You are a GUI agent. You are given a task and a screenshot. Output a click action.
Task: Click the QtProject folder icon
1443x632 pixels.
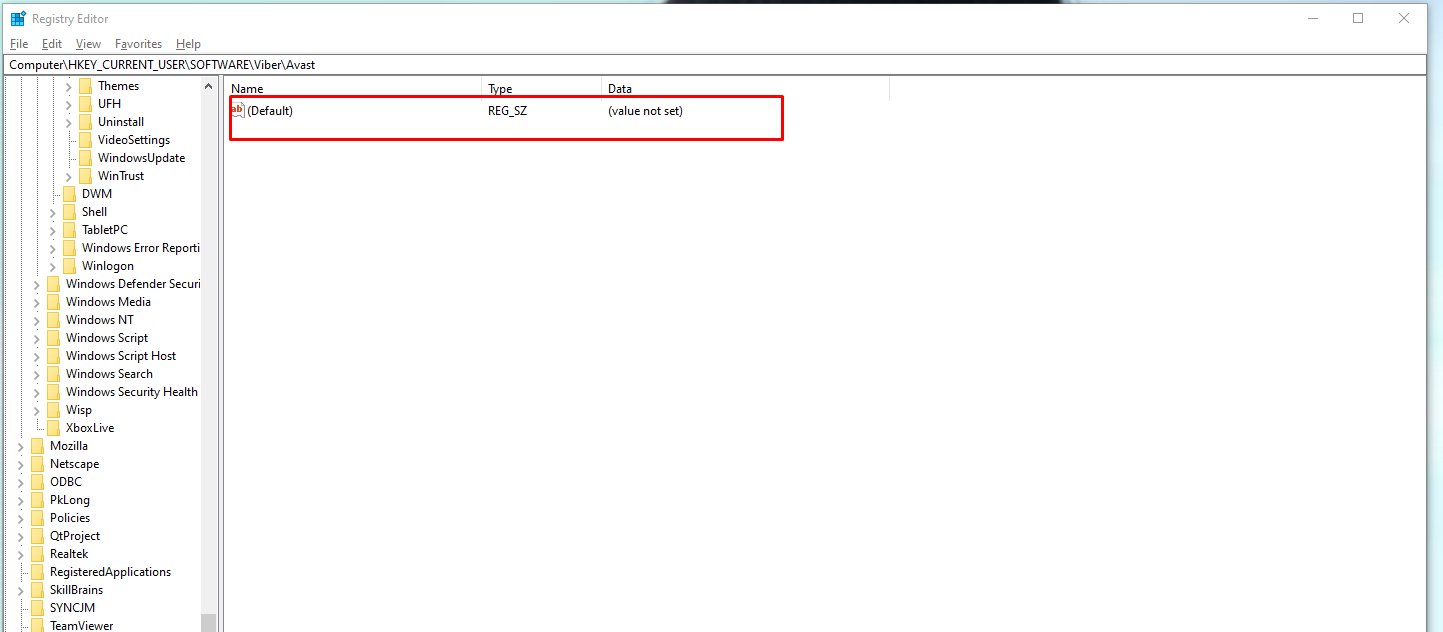tap(37, 536)
